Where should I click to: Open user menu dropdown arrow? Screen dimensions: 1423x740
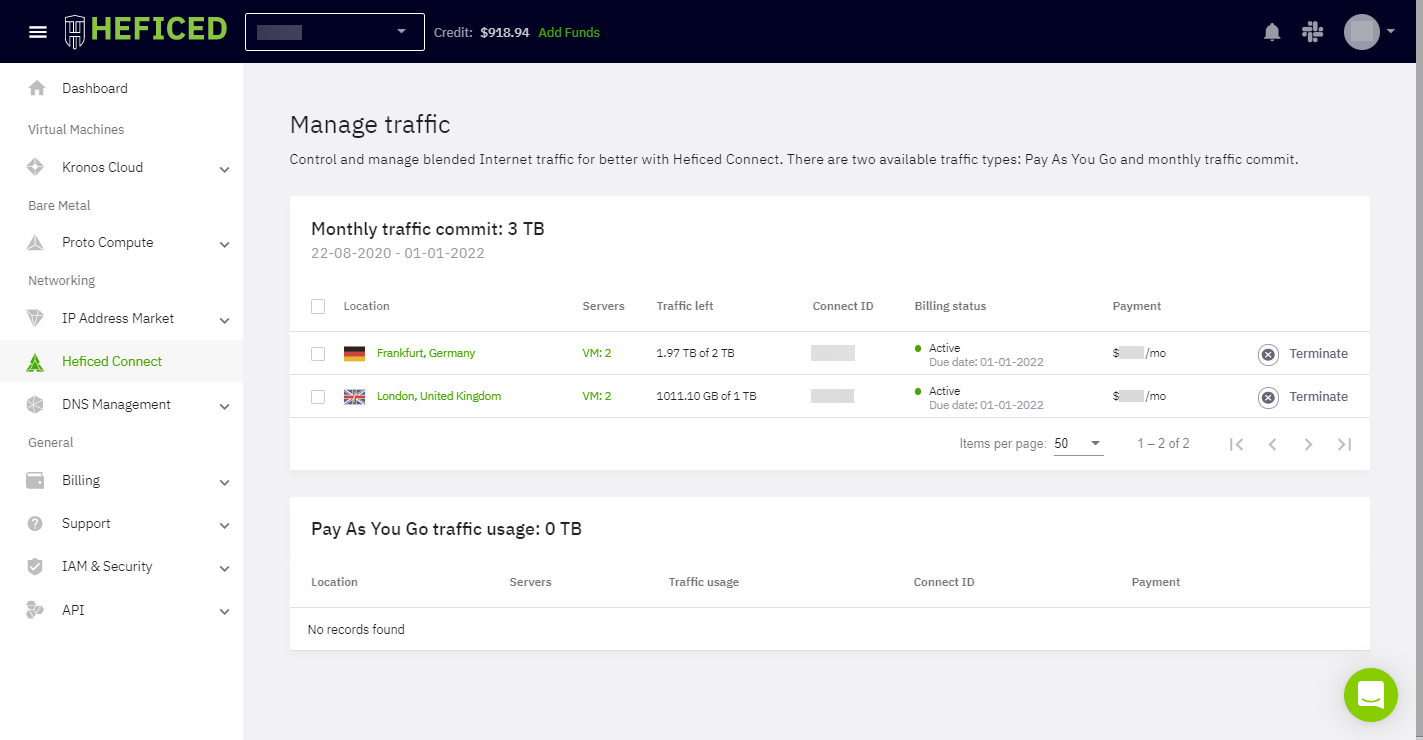click(1391, 31)
